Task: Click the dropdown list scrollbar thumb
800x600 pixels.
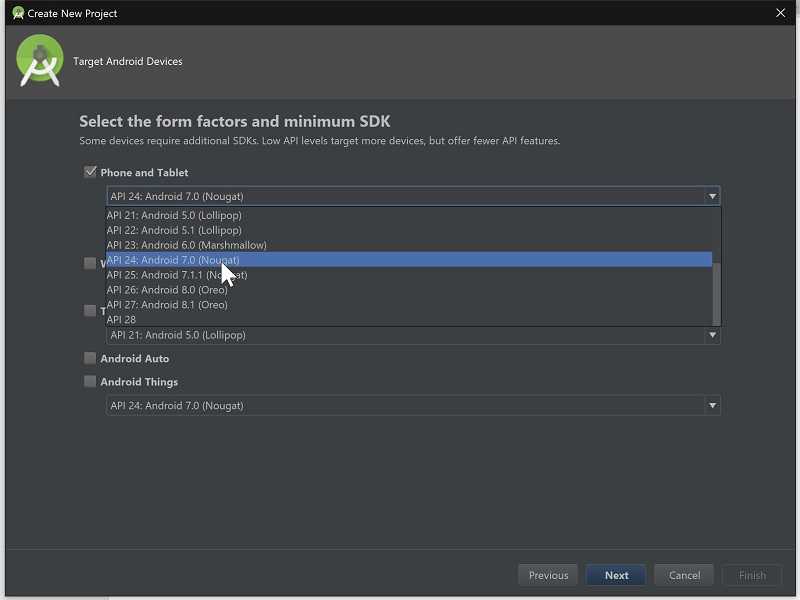Action: 716,294
